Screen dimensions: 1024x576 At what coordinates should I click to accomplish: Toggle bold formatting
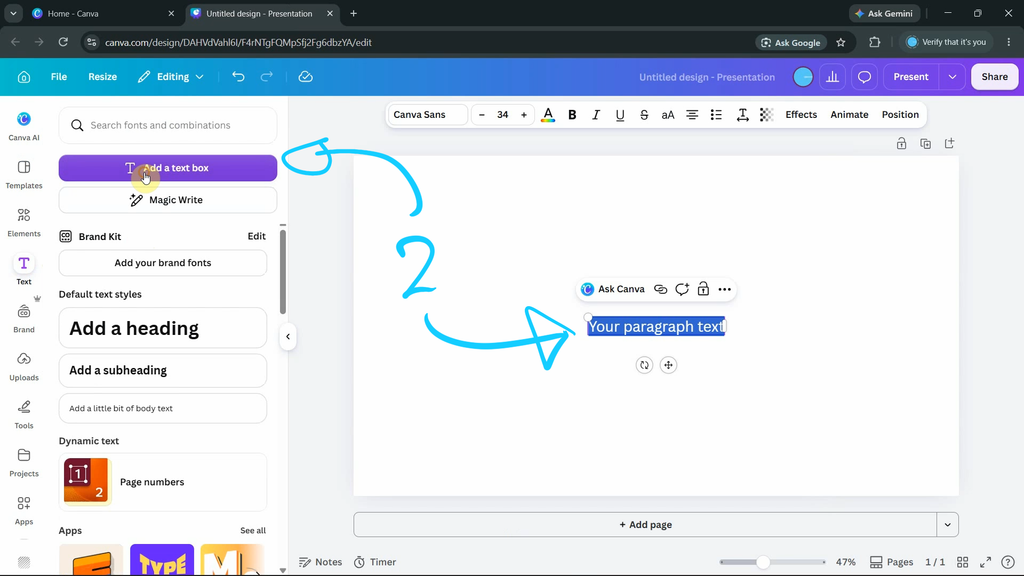pos(572,115)
